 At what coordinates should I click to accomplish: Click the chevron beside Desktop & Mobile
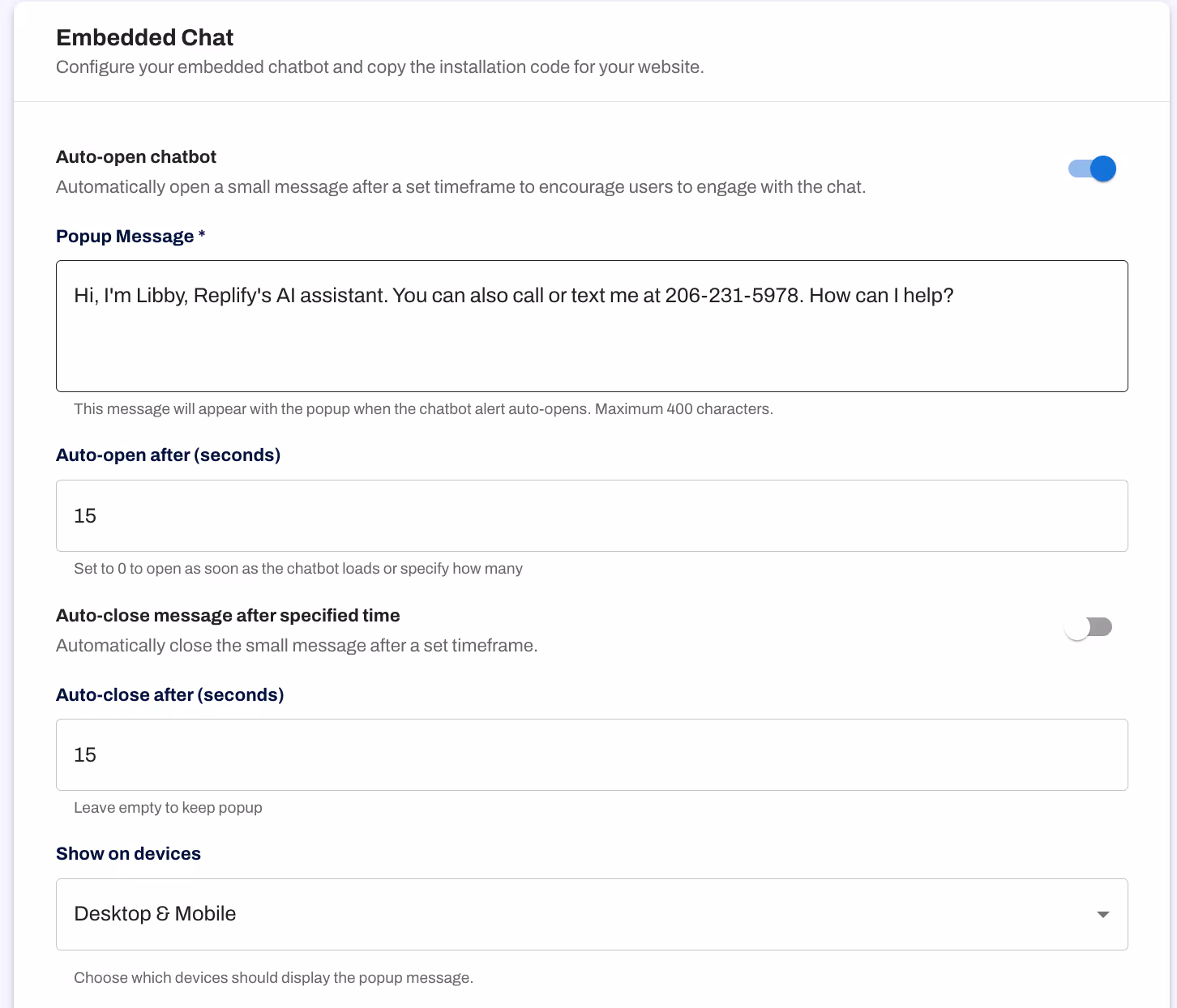tap(1102, 914)
